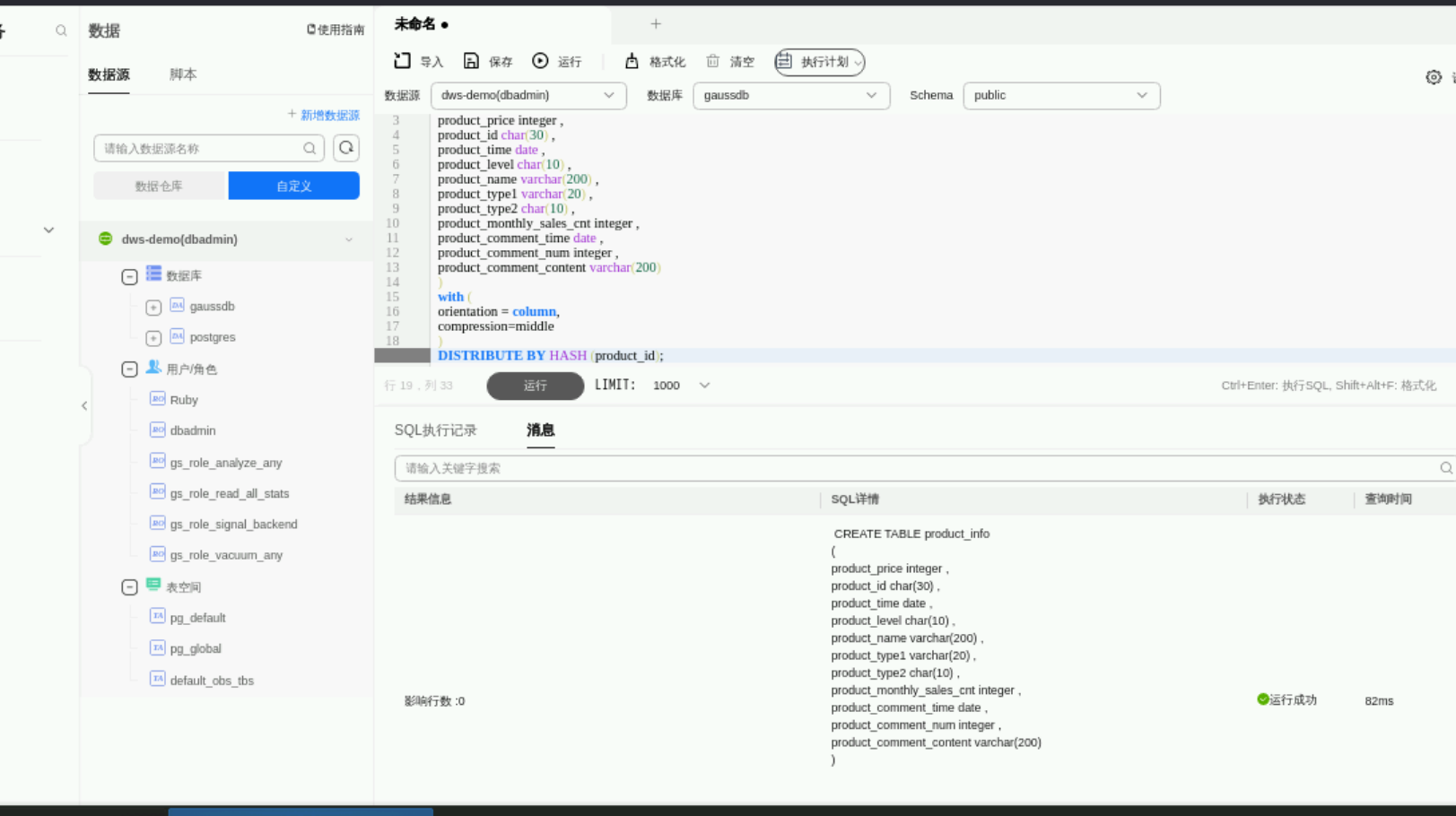Click the gaussdb database icon
Screen dimensions: 1456x816
tap(177, 306)
